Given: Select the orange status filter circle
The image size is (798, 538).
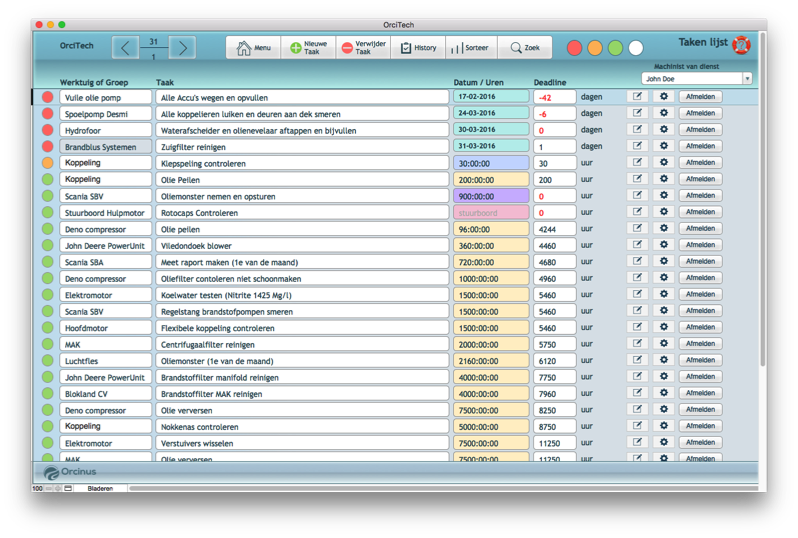Looking at the screenshot, I should coord(595,48).
